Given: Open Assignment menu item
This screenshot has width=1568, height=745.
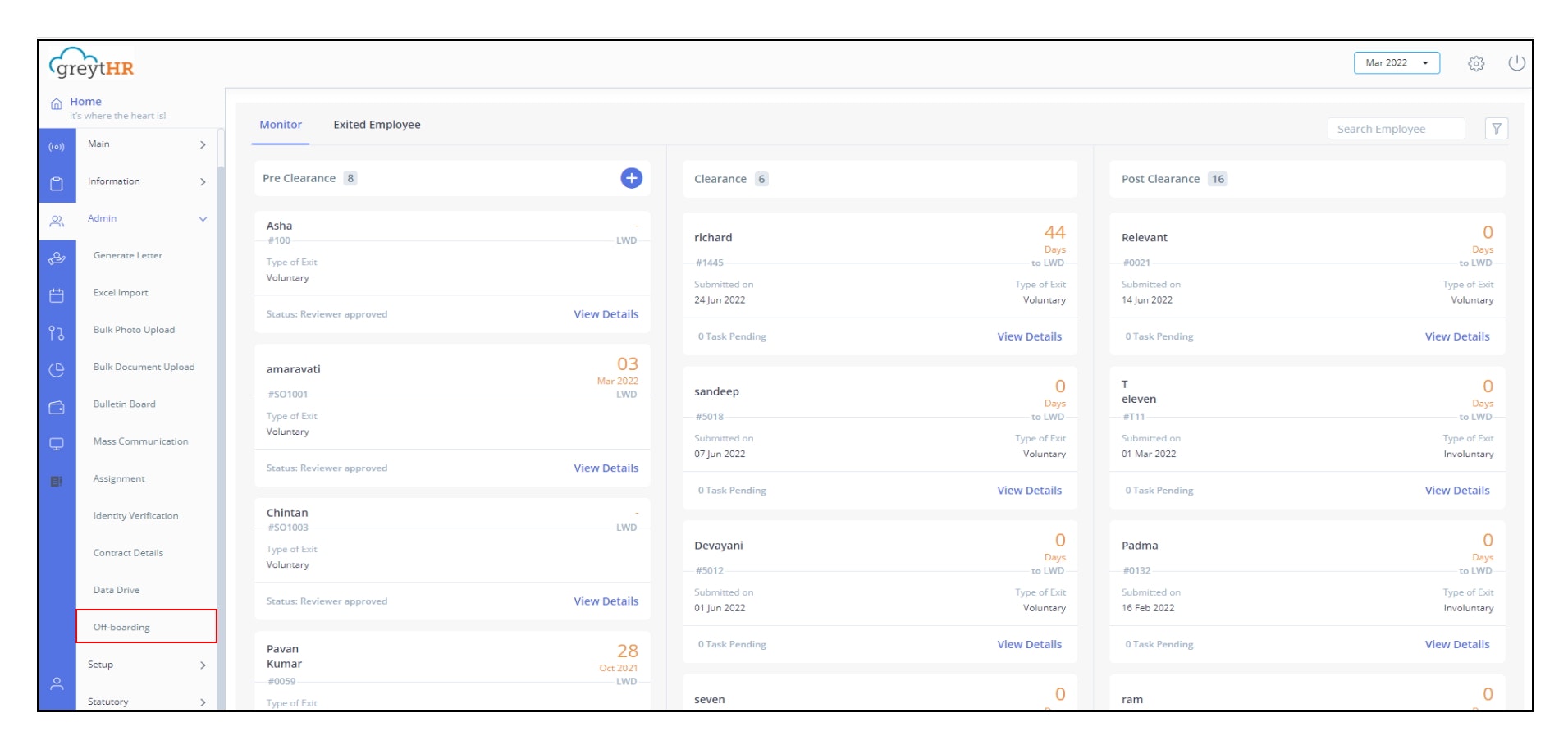Looking at the screenshot, I should click(x=119, y=478).
